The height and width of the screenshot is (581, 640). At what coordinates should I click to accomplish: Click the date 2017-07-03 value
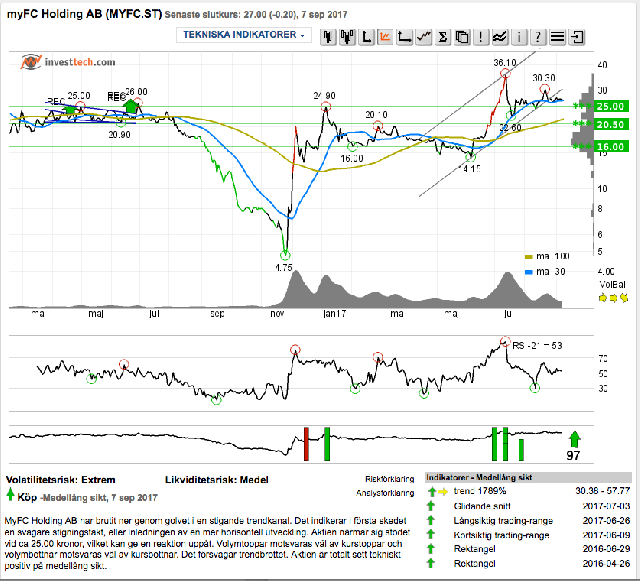click(607, 506)
